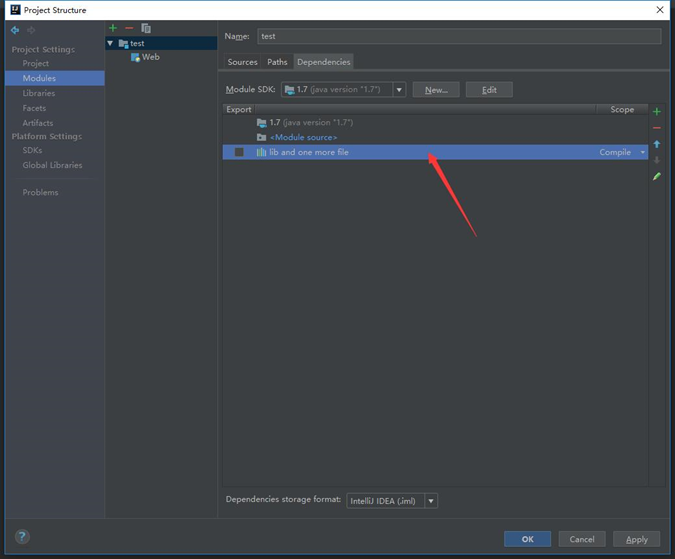Image resolution: width=675 pixels, height=559 pixels.
Task: Click the Export column header
Action: (238, 109)
